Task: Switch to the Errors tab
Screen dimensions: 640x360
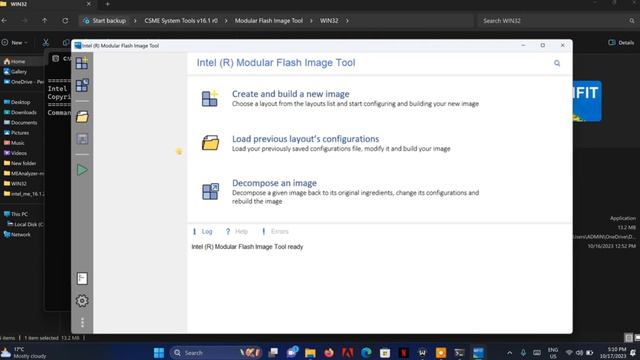Action: pos(275,231)
